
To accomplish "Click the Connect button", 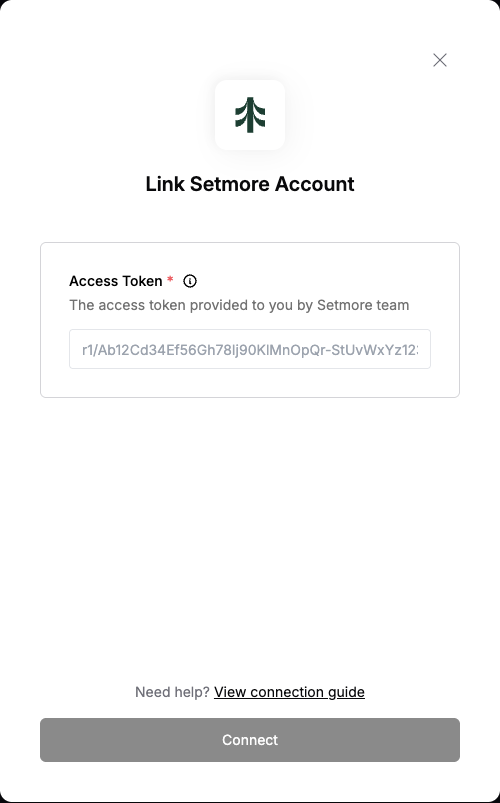I will point(250,739).
